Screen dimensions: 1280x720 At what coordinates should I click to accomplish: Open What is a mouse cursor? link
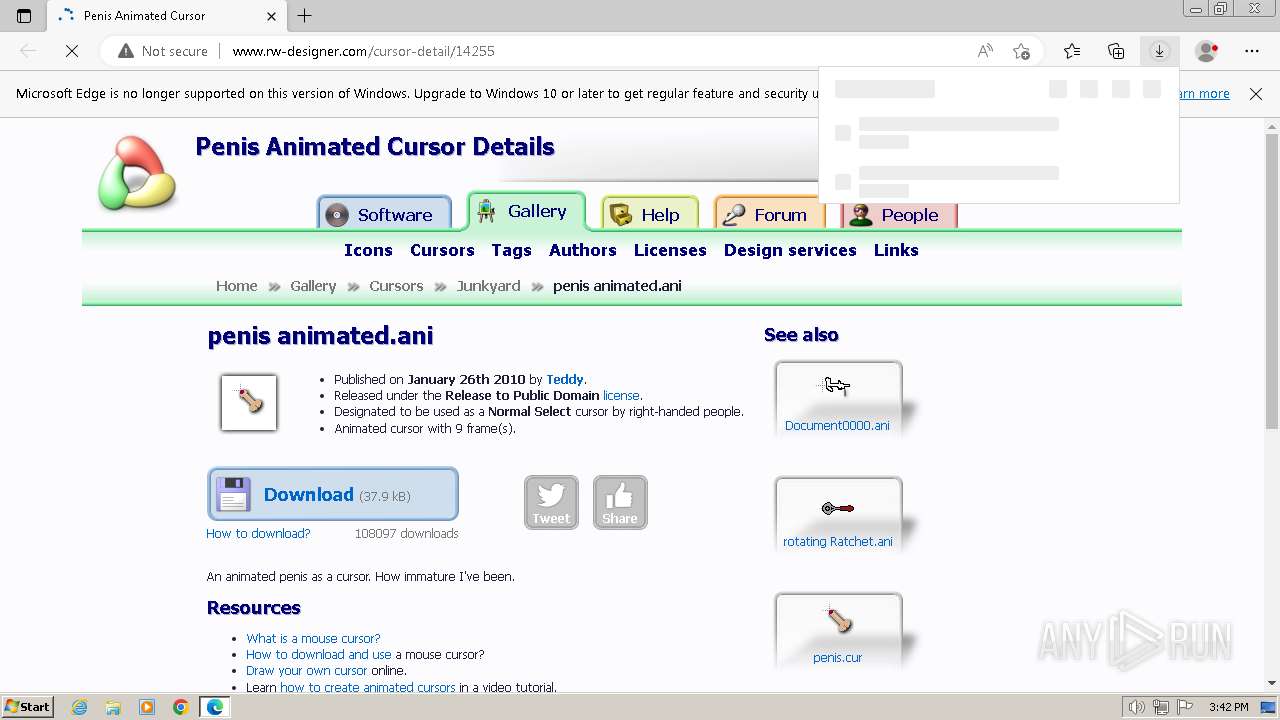313,638
